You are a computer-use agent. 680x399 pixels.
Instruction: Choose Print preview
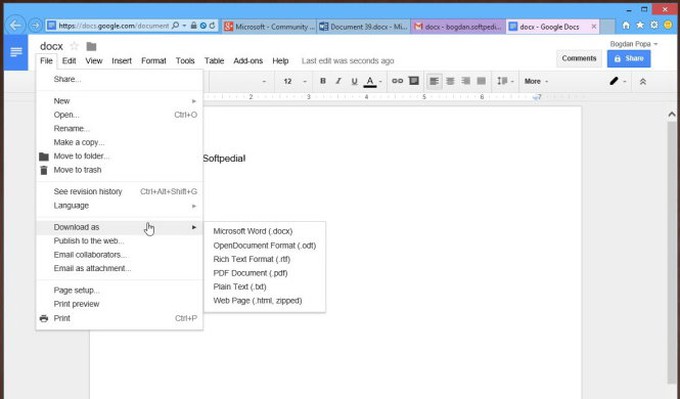(x=119, y=304)
